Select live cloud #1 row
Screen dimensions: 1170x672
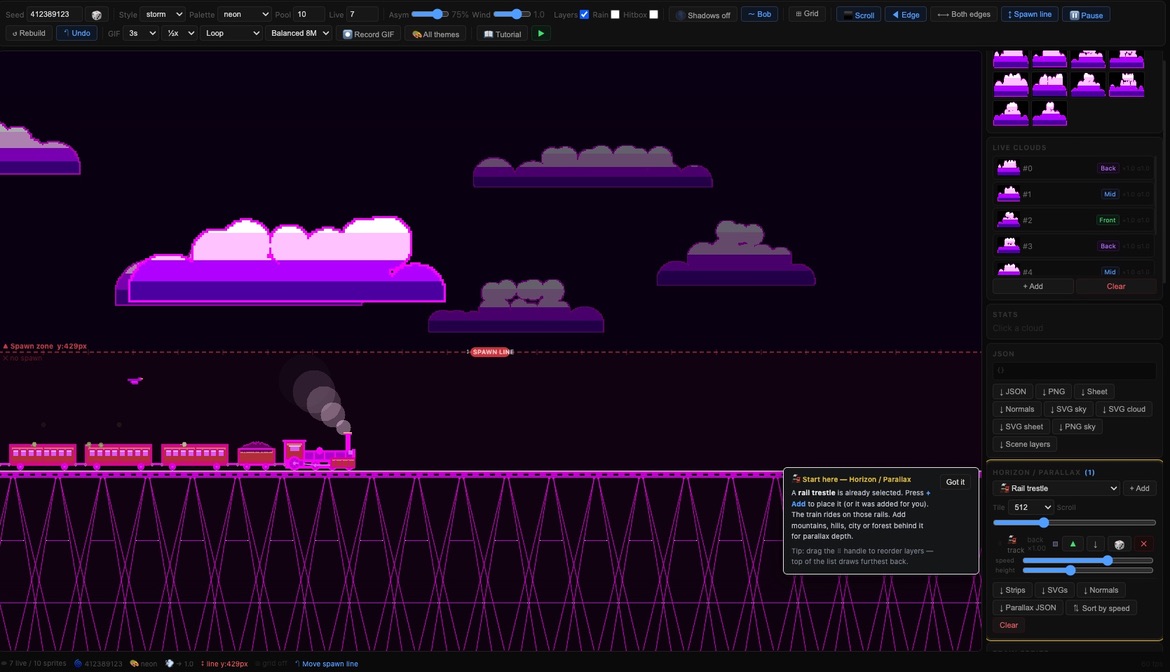(x=1073, y=194)
